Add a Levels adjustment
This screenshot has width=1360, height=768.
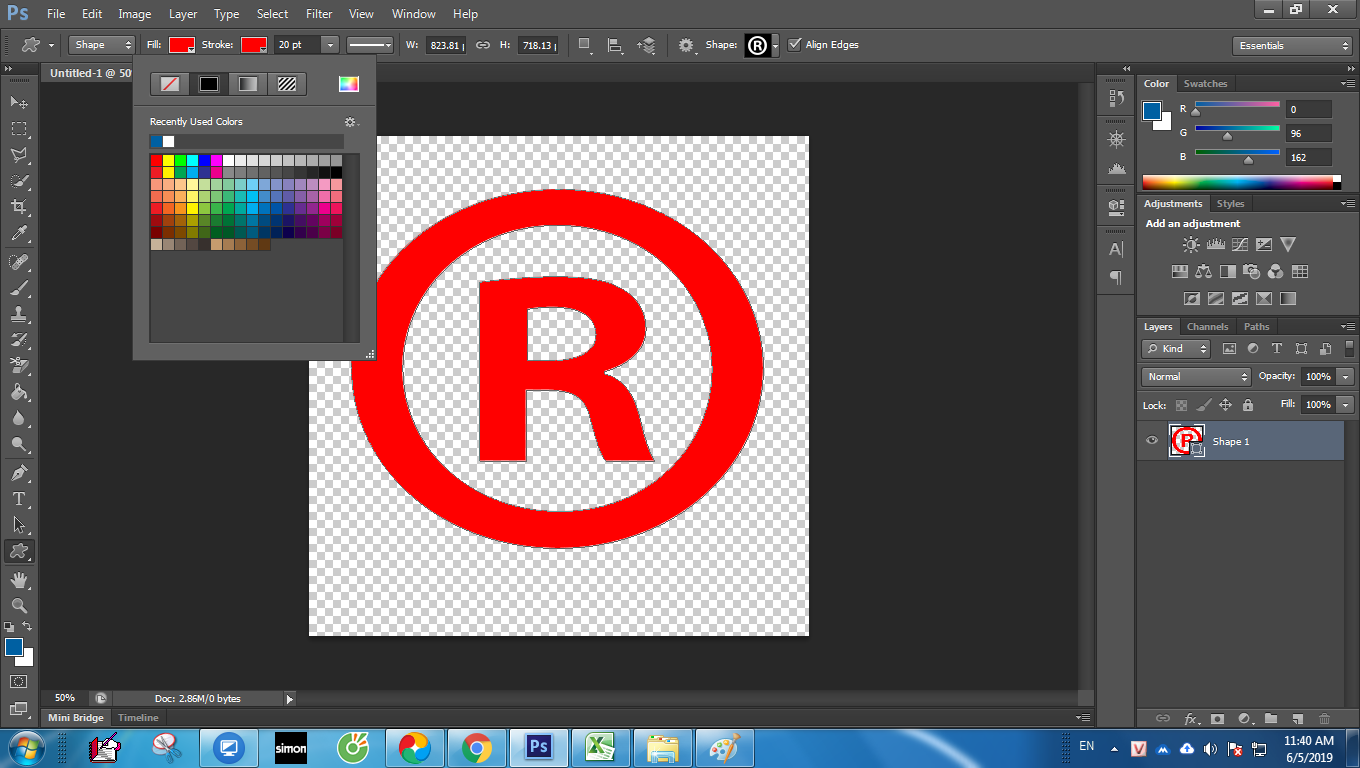(x=1216, y=244)
